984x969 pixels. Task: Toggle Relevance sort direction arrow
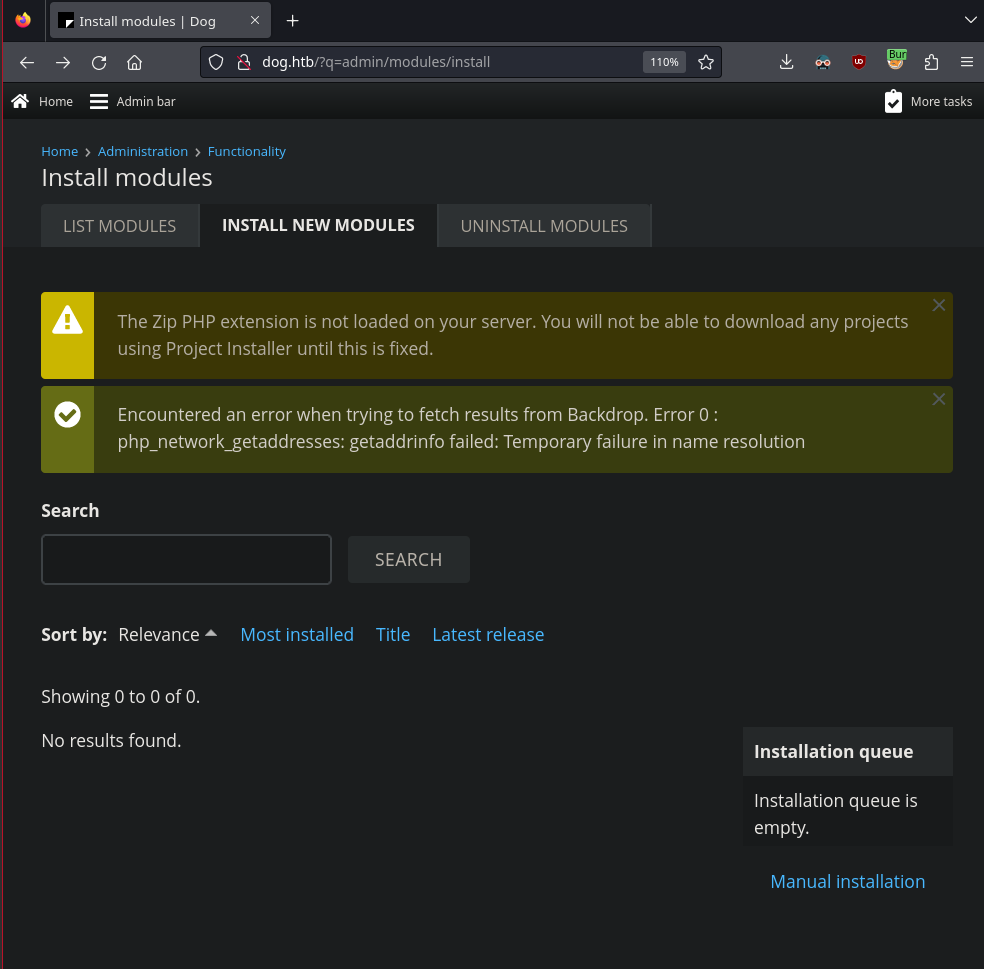[x=211, y=633]
